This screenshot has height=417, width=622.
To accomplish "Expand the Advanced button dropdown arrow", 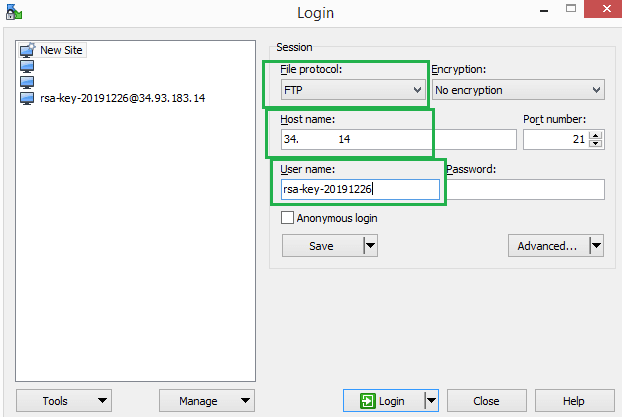I will tap(597, 246).
